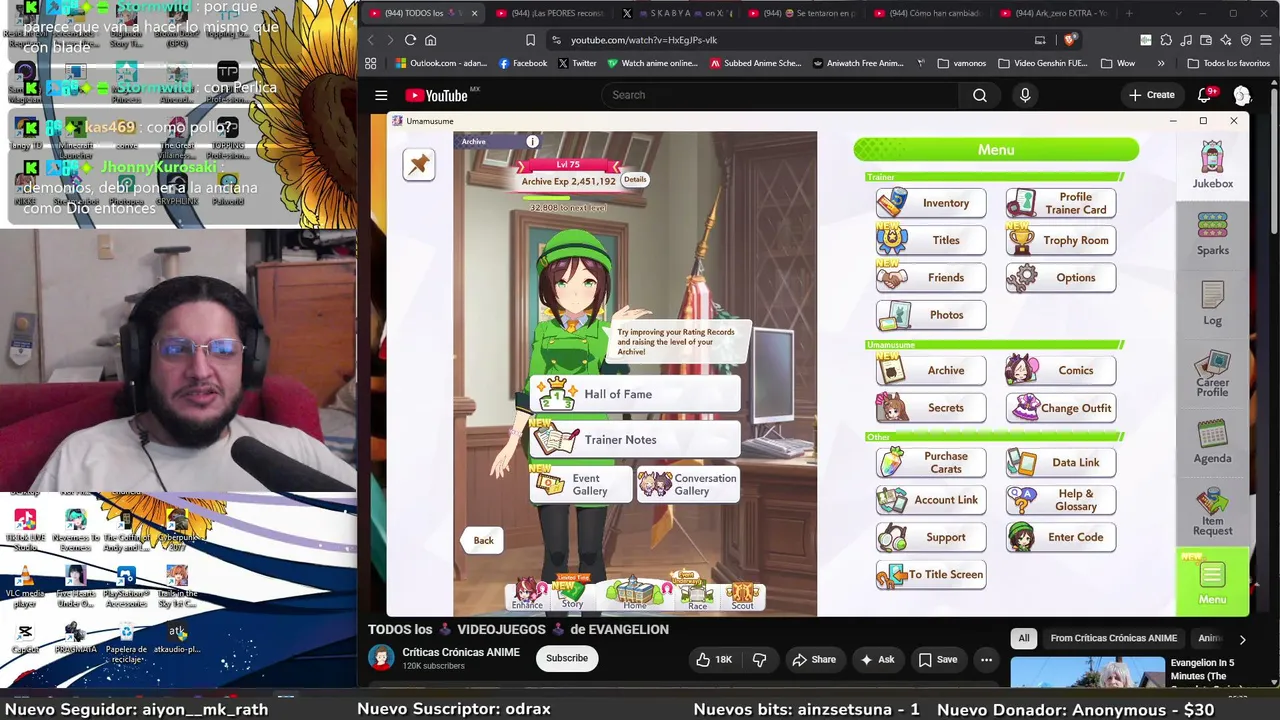1280x720 pixels.
Task: Open Inventory in the game menu
Action: tap(931, 203)
